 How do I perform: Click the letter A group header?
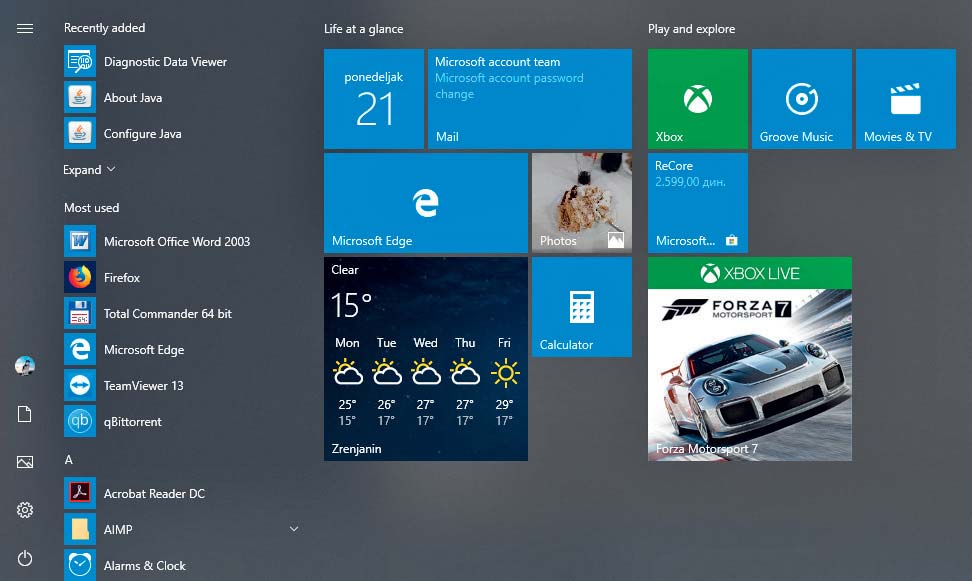[69, 459]
